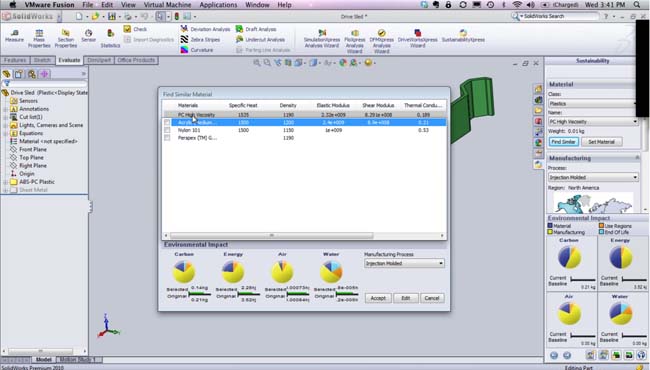
Task: Select the Front Plane tree item
Action: click(33, 150)
